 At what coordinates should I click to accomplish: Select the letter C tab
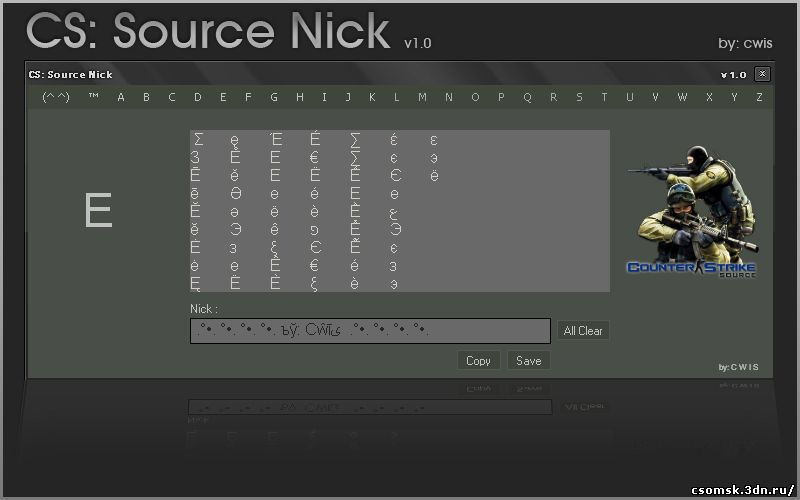click(172, 97)
